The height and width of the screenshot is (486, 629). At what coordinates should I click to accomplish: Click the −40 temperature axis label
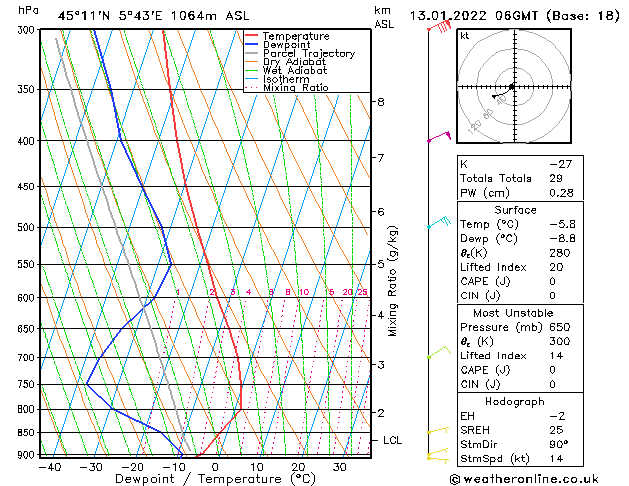pyautogui.click(x=50, y=467)
